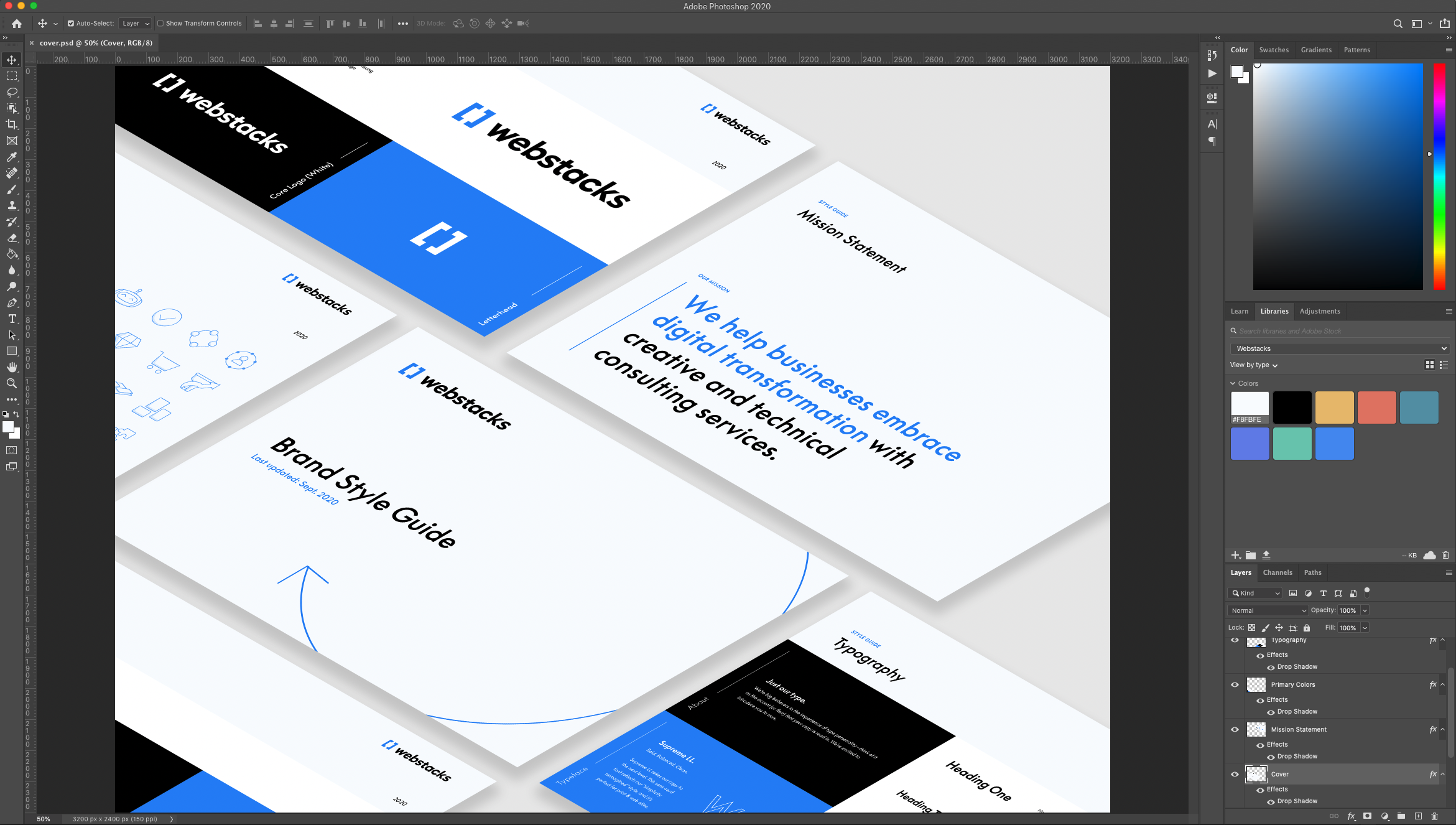
Task: Toggle visibility of the Mission Statement layer
Action: click(x=1235, y=729)
